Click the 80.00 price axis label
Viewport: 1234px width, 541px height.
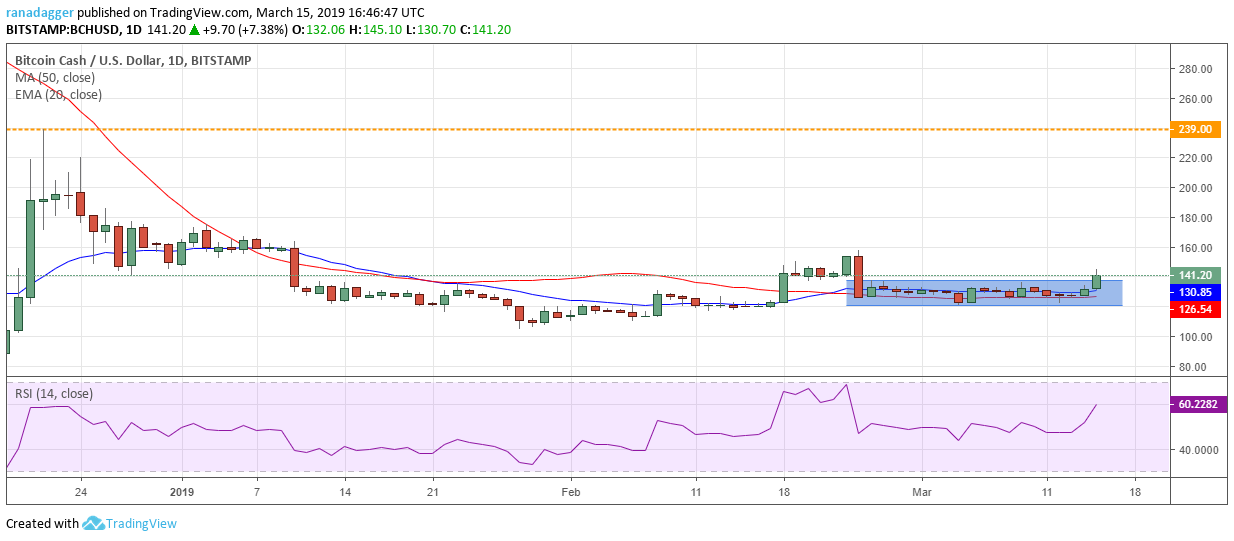1192,367
